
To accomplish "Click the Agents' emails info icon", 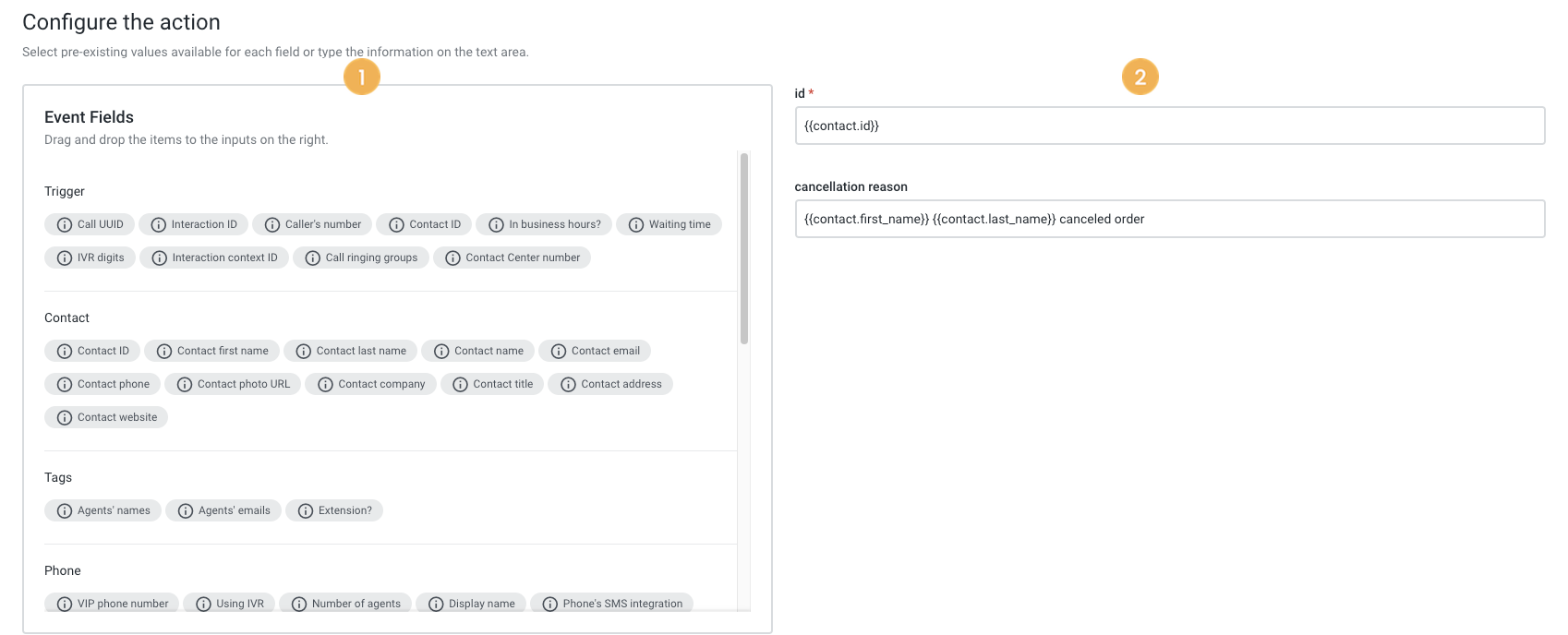I will click(x=186, y=510).
